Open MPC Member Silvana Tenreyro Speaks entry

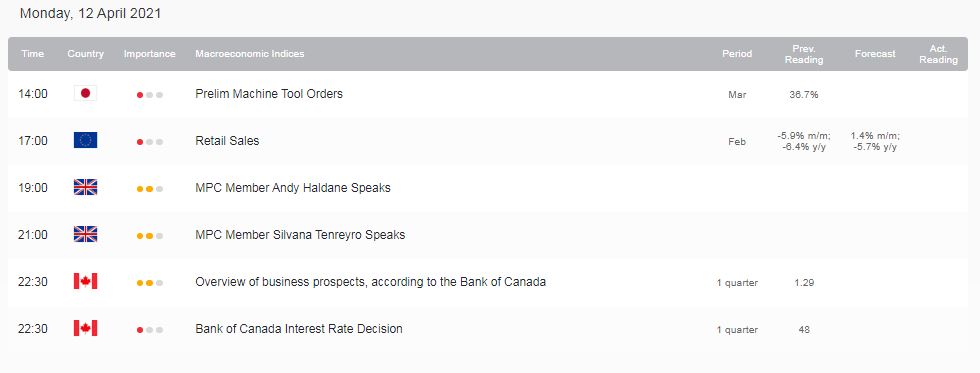coord(300,235)
